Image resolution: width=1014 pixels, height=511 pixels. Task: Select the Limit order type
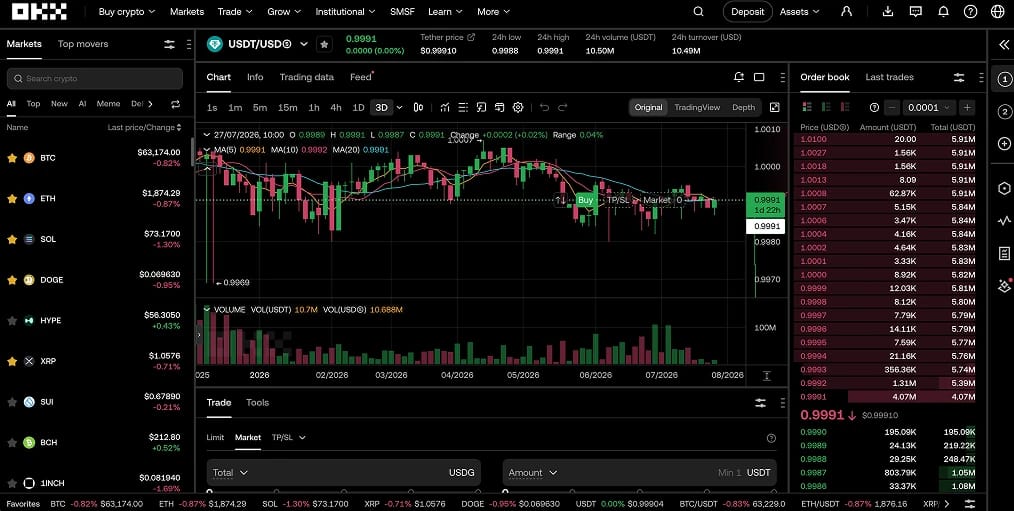(x=215, y=437)
